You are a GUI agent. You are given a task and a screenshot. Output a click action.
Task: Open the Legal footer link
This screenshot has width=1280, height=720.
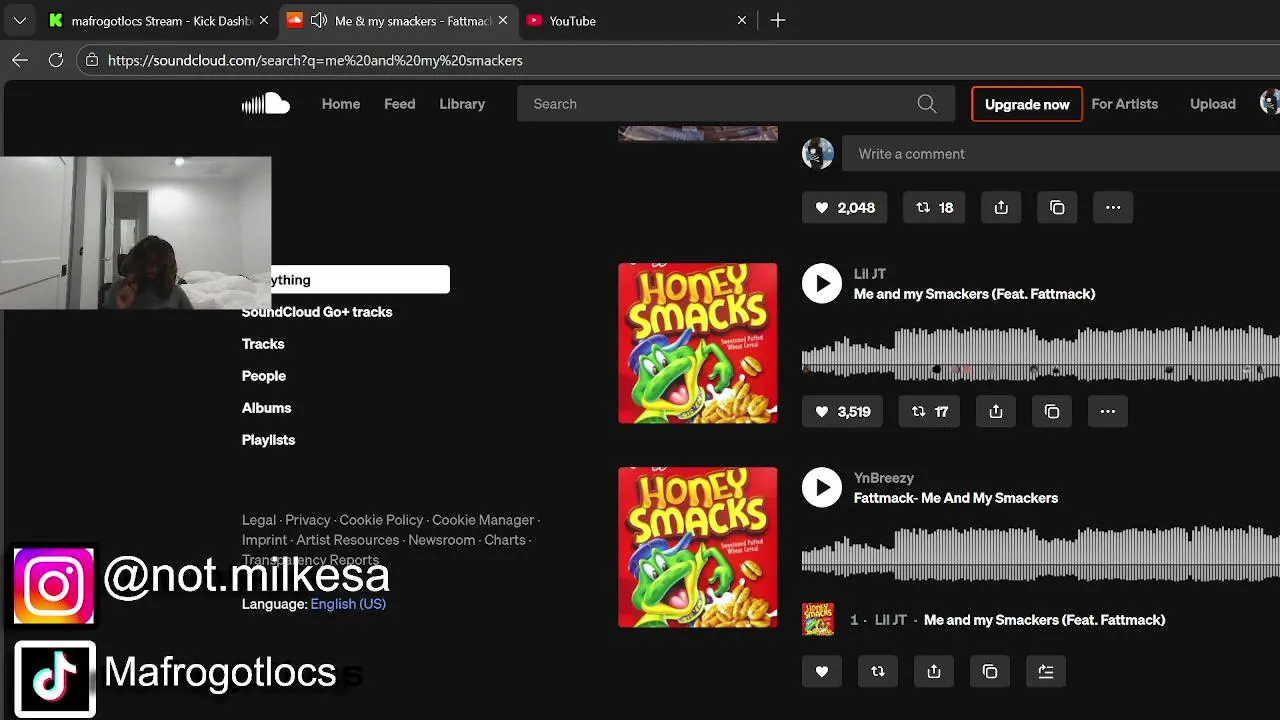pos(259,520)
